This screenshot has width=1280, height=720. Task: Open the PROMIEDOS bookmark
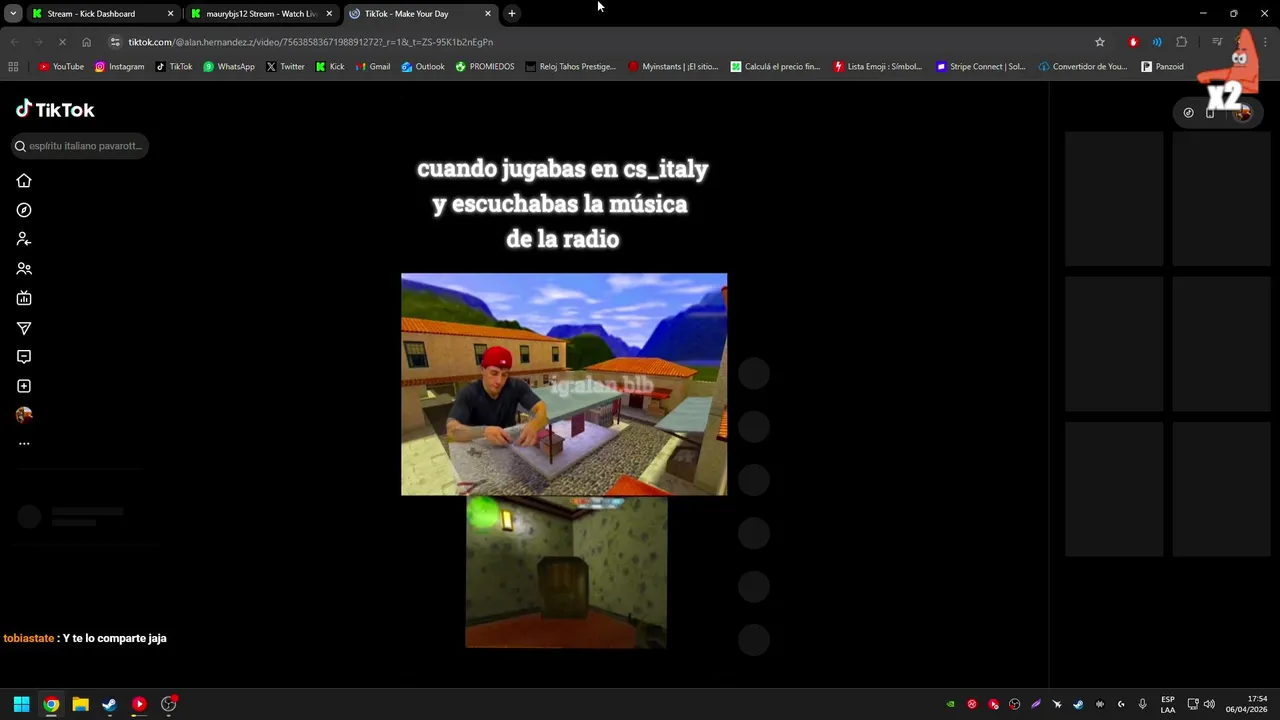coord(485,67)
